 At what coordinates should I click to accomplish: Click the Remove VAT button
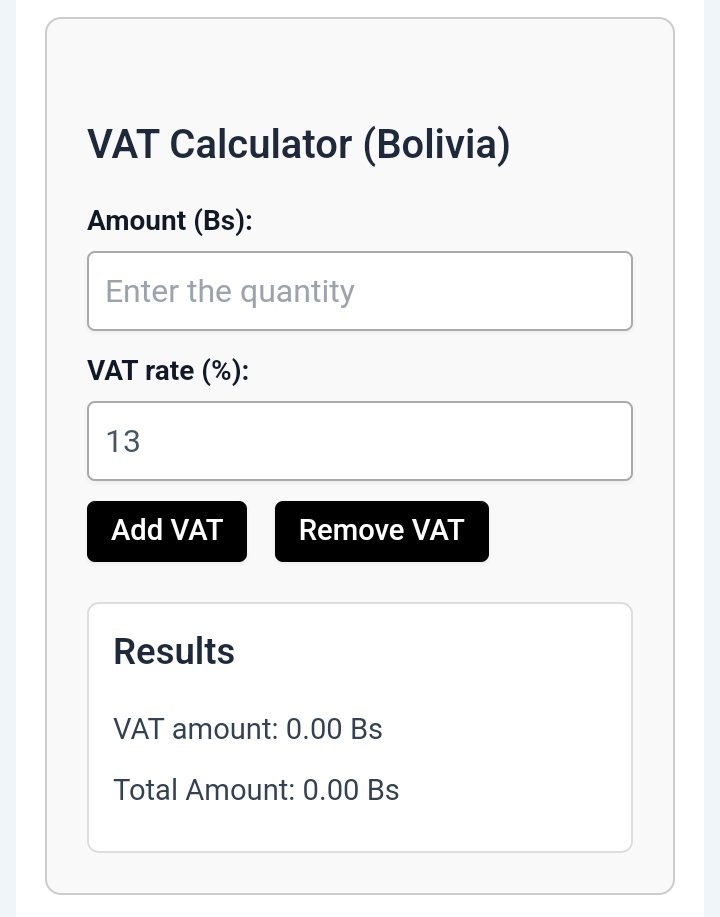coord(382,531)
